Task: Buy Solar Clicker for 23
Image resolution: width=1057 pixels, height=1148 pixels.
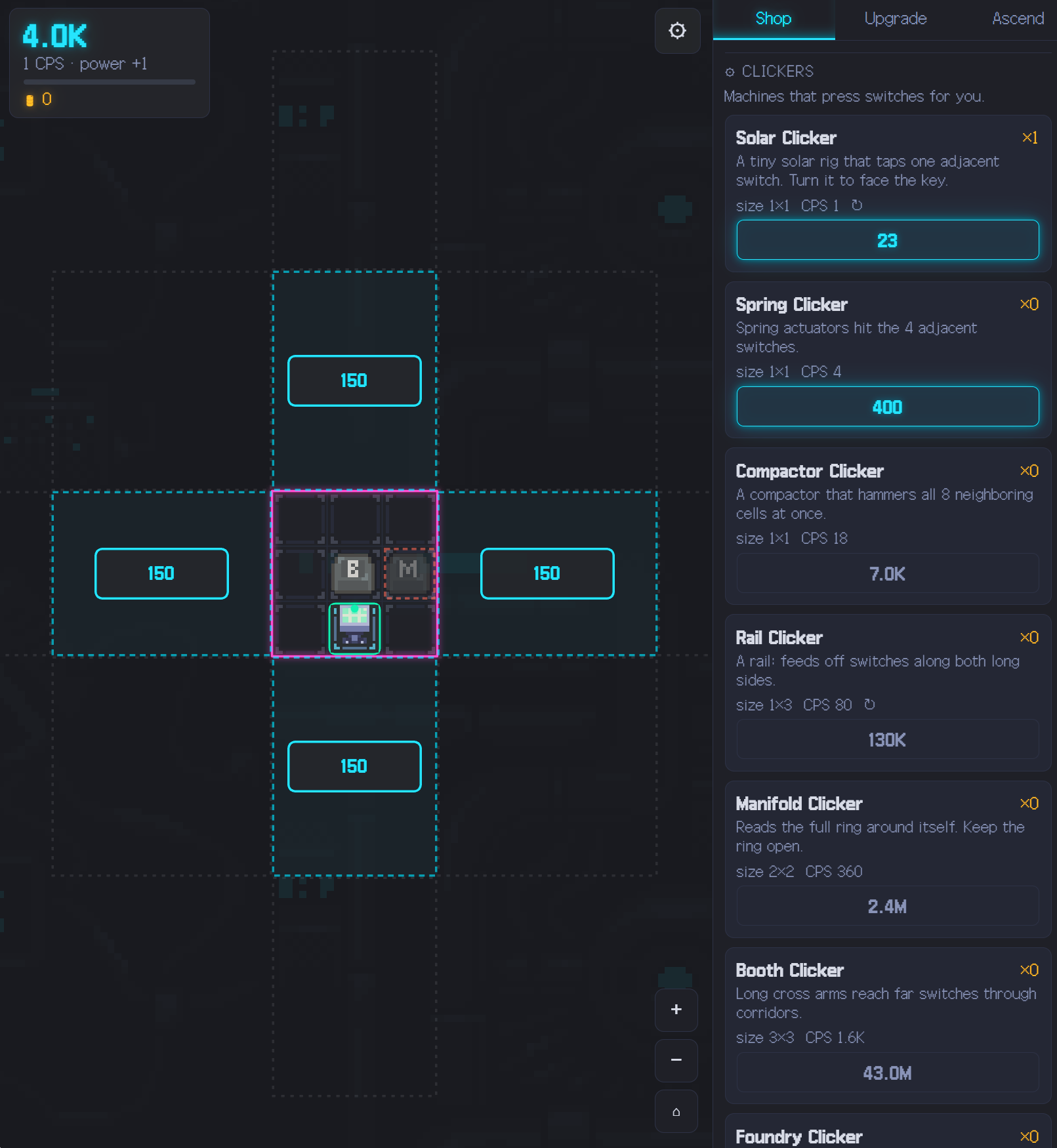Action: (x=887, y=240)
